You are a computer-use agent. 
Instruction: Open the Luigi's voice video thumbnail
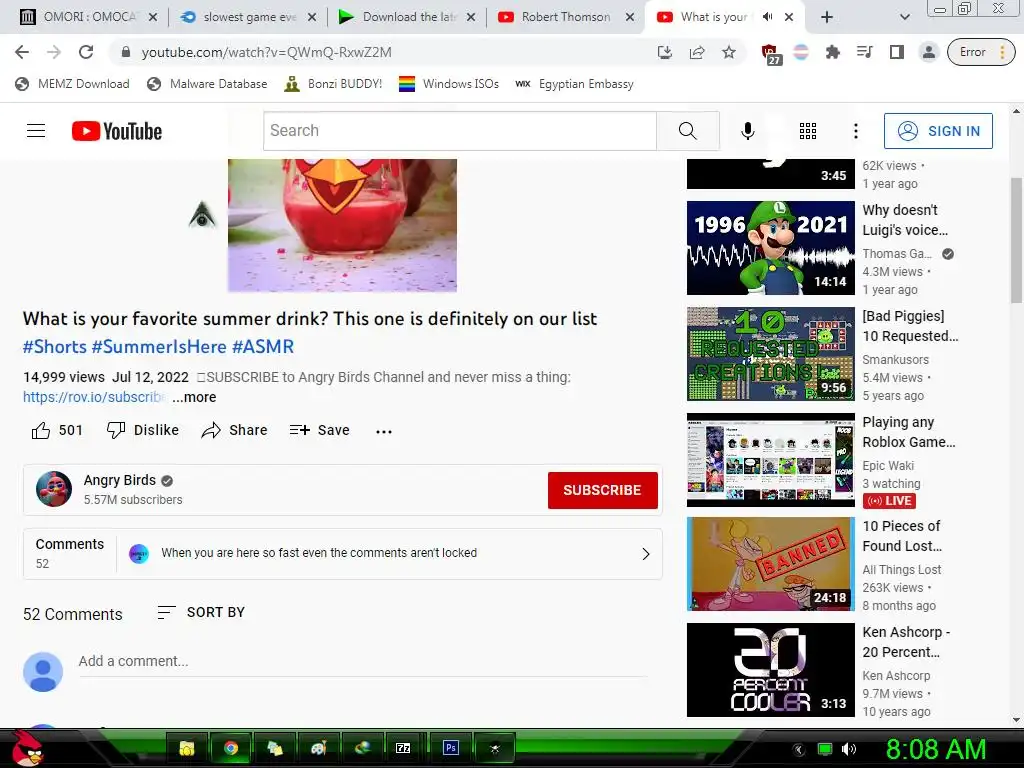[771, 248]
